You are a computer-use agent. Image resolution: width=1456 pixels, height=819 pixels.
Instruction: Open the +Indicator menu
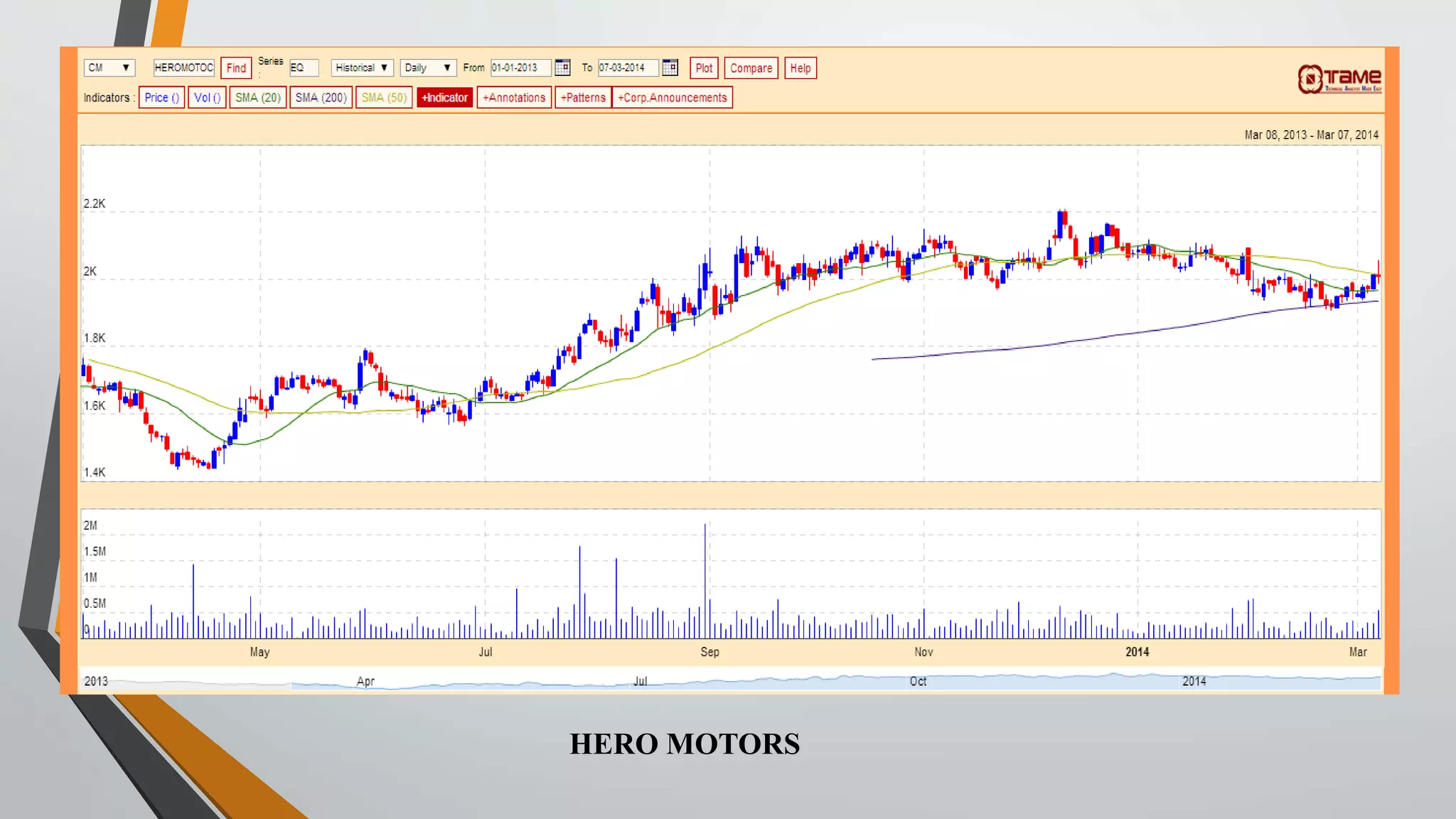point(445,97)
